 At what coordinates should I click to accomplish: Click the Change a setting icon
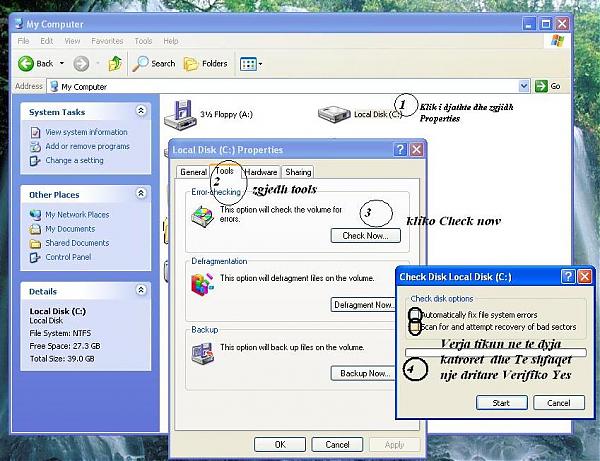pos(35,161)
